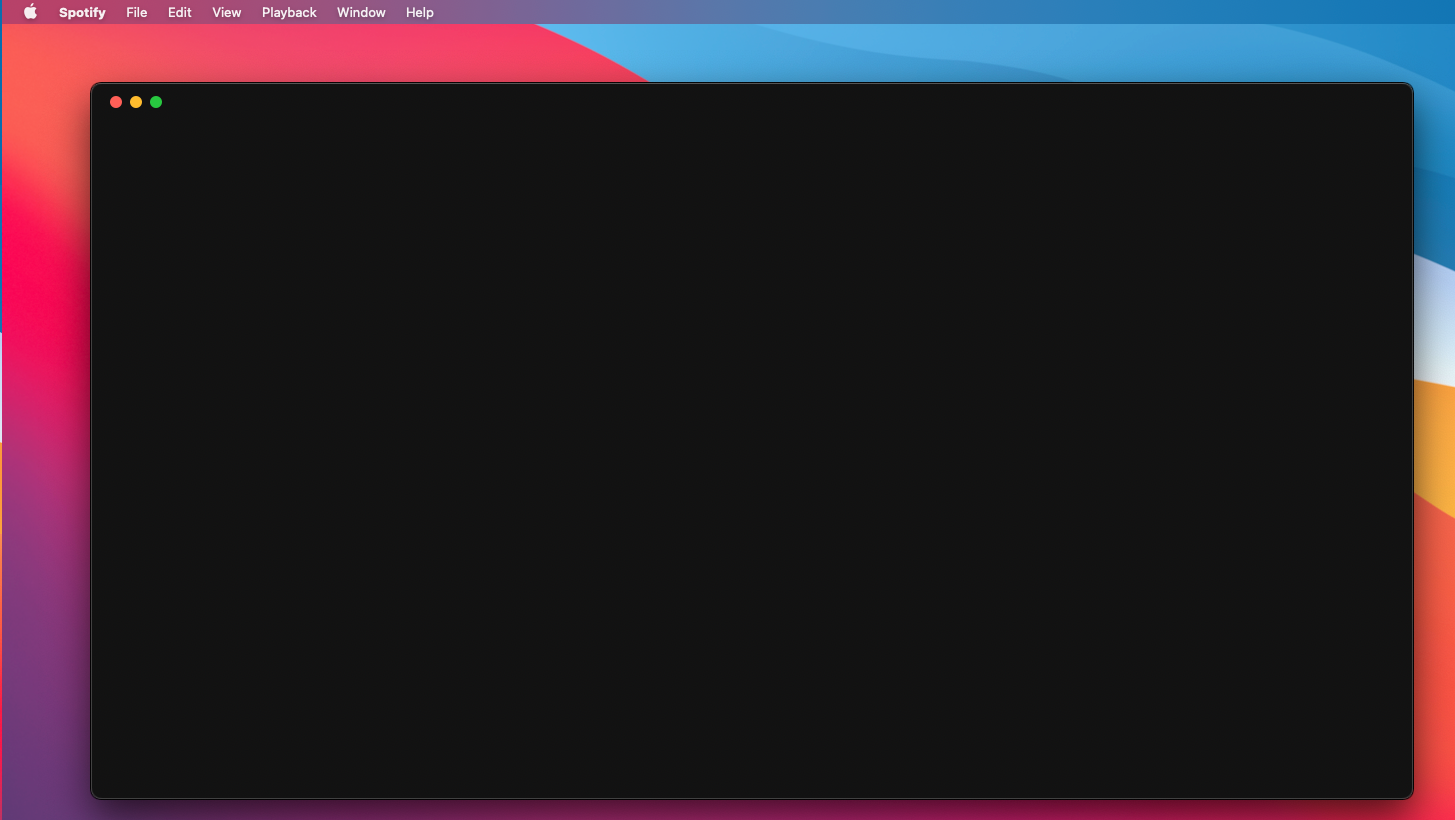Open the Help menu
Screen dimensions: 1455x820
[x=420, y=12]
